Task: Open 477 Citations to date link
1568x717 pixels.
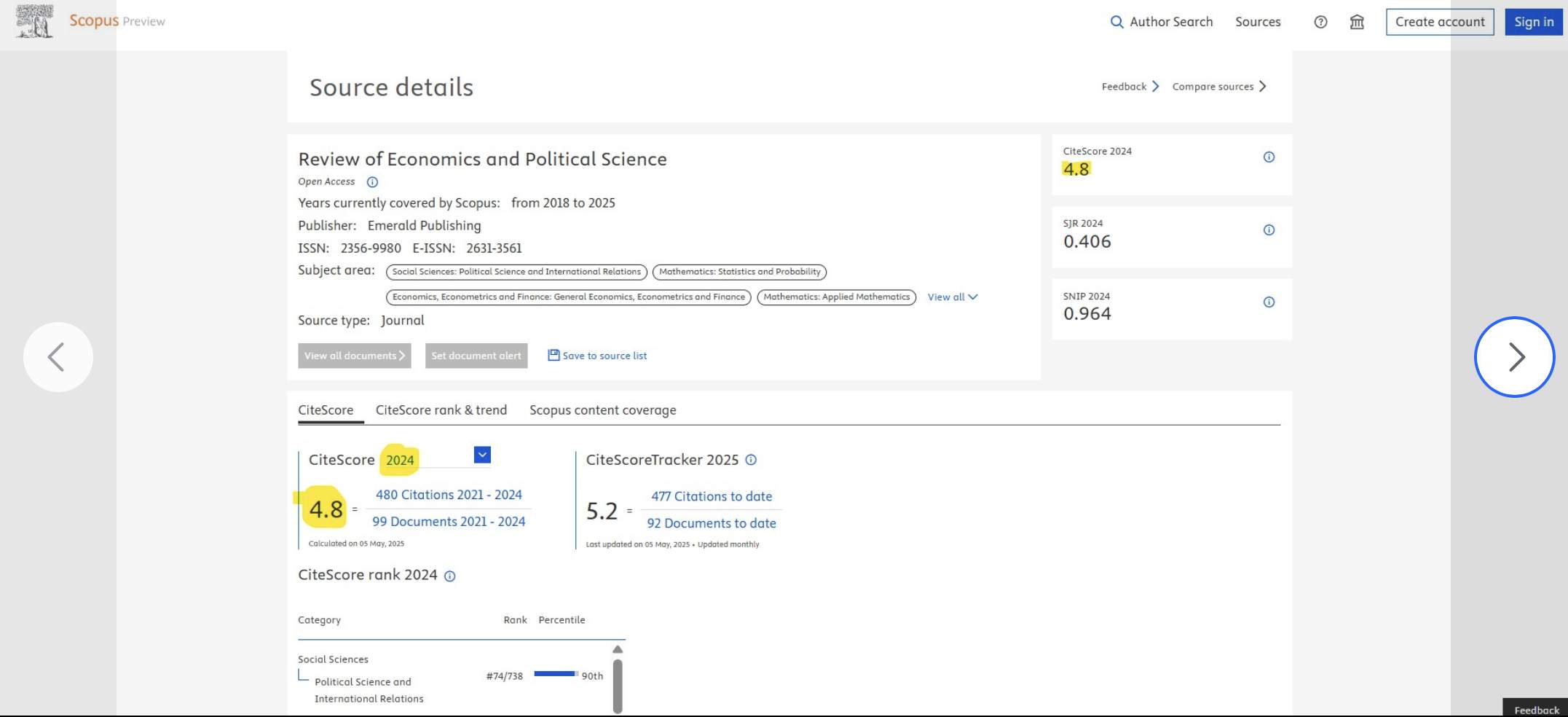Action: pyautogui.click(x=712, y=496)
